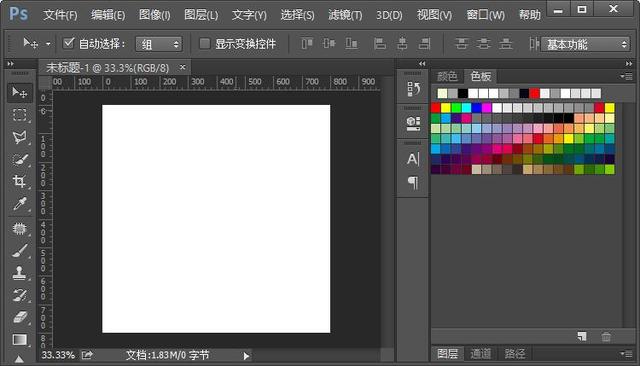Uncheck the 自动选择 checkbox
The image size is (640, 366).
click(69, 43)
